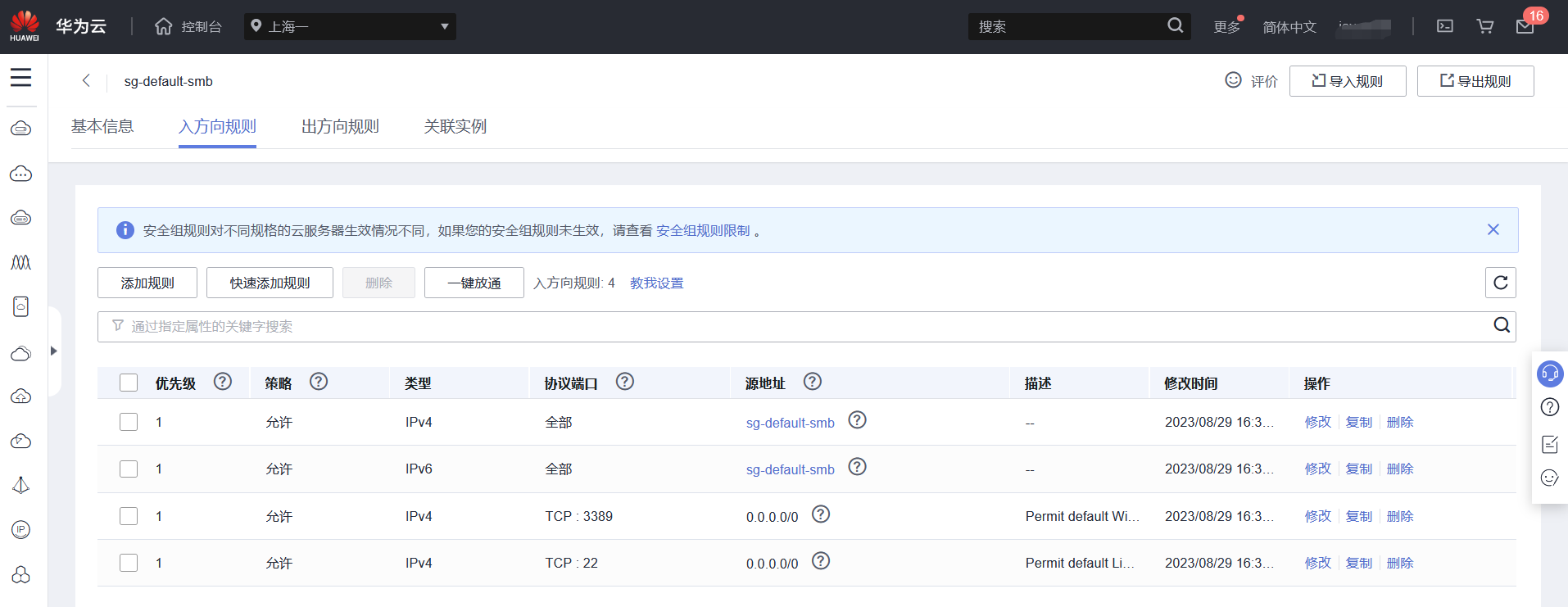This screenshot has width=1568, height=607.
Task: Click the filter search magnifier icon
Action: click(x=1502, y=325)
